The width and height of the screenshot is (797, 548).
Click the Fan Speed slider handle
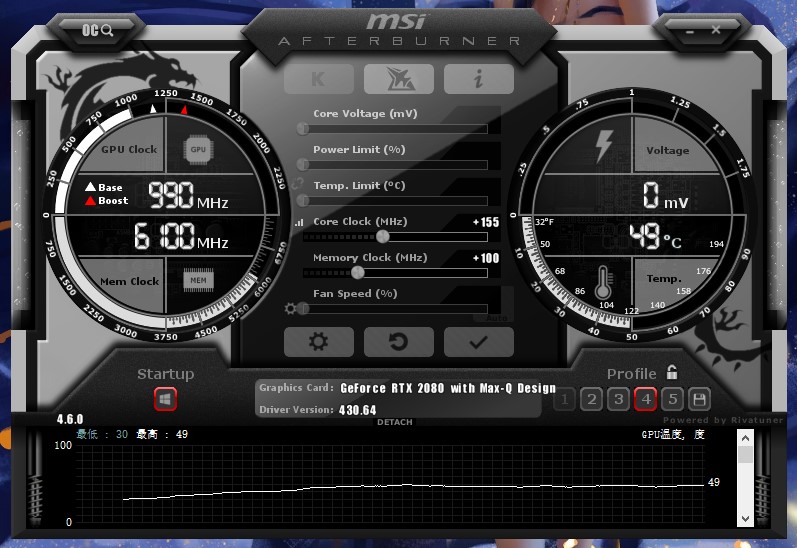click(303, 309)
